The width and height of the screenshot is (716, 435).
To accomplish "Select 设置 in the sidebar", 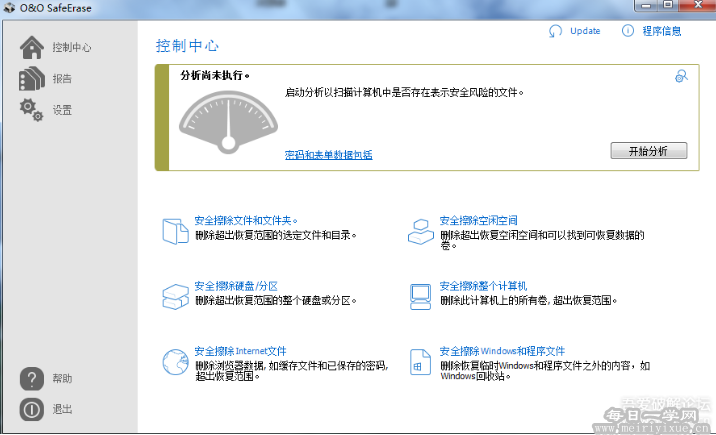I will click(62, 110).
